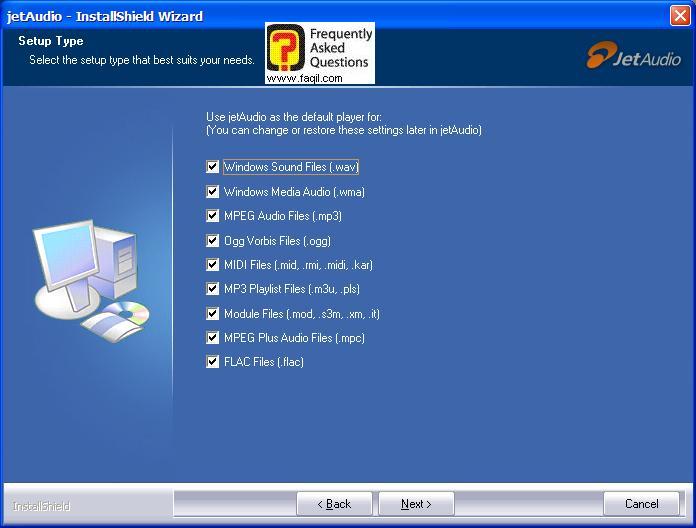Image resolution: width=696 pixels, height=528 pixels.
Task: Cancel the jetAudio installation
Action: coord(641,504)
